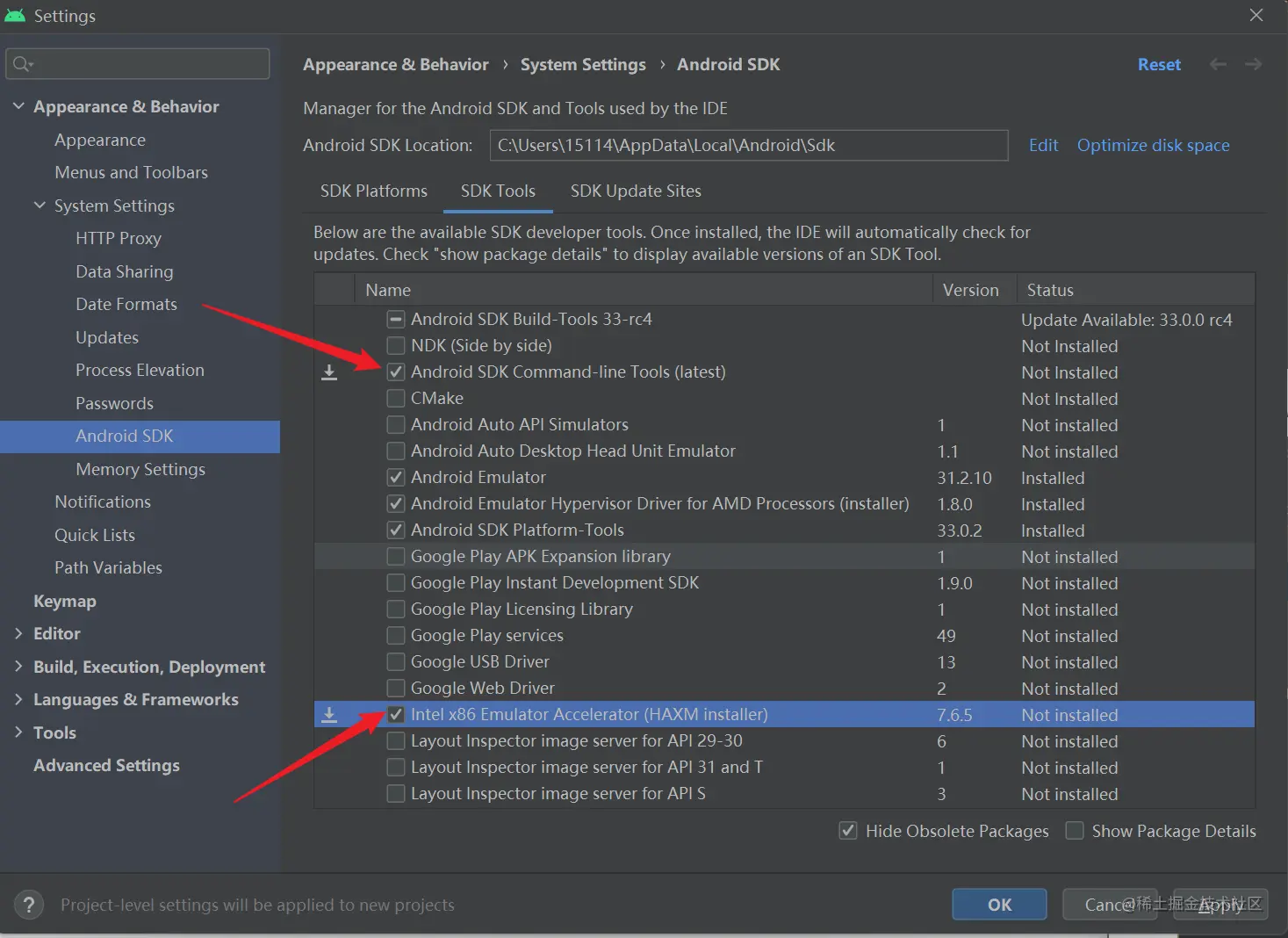Click the Android SDK Location path field
Screen dimensions: 1288x938
(x=749, y=145)
